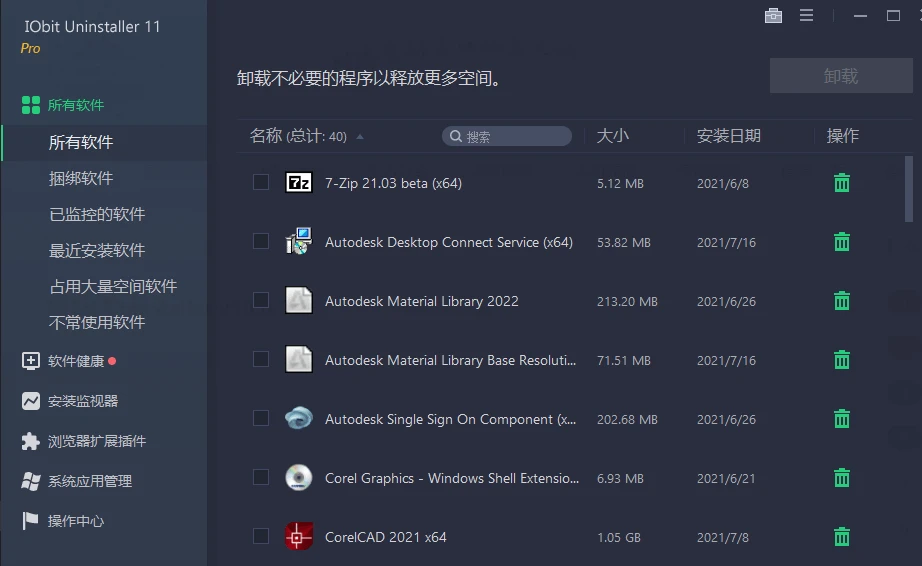Click the Corel Graphics disc icon

(x=299, y=477)
